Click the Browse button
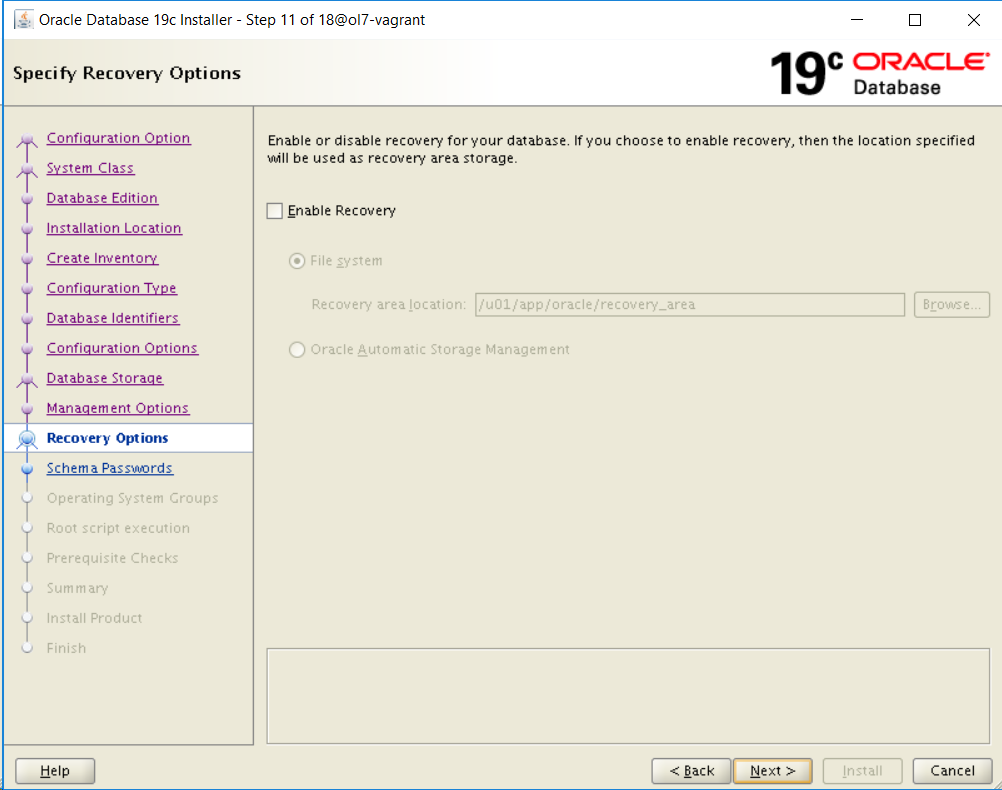The width and height of the screenshot is (1002, 790). 952,305
